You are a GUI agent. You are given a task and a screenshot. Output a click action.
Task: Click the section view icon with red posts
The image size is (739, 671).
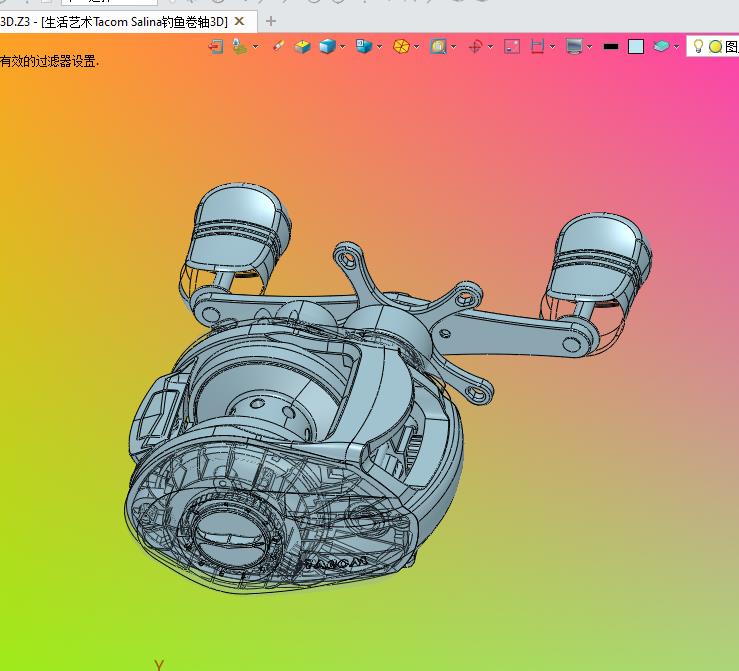[537, 47]
